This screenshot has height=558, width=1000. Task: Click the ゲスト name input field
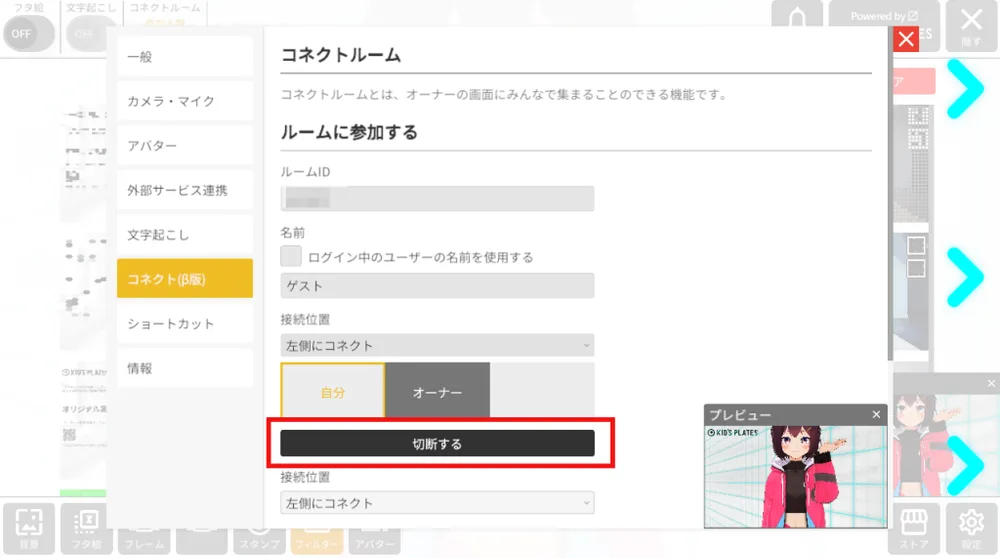coord(438,286)
